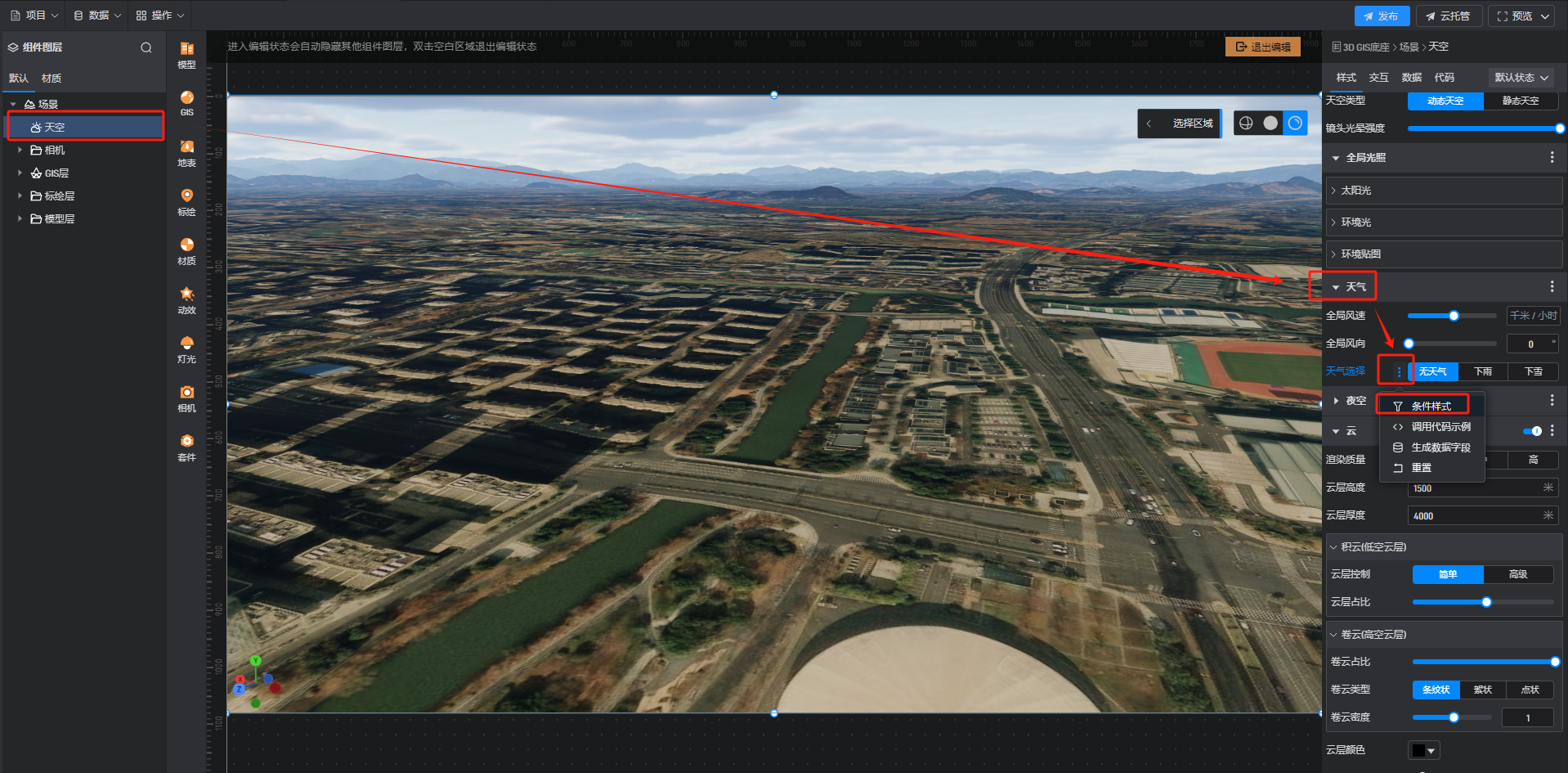Set 渲染质量 to 高
1568x773 pixels.
pyautogui.click(x=1533, y=460)
